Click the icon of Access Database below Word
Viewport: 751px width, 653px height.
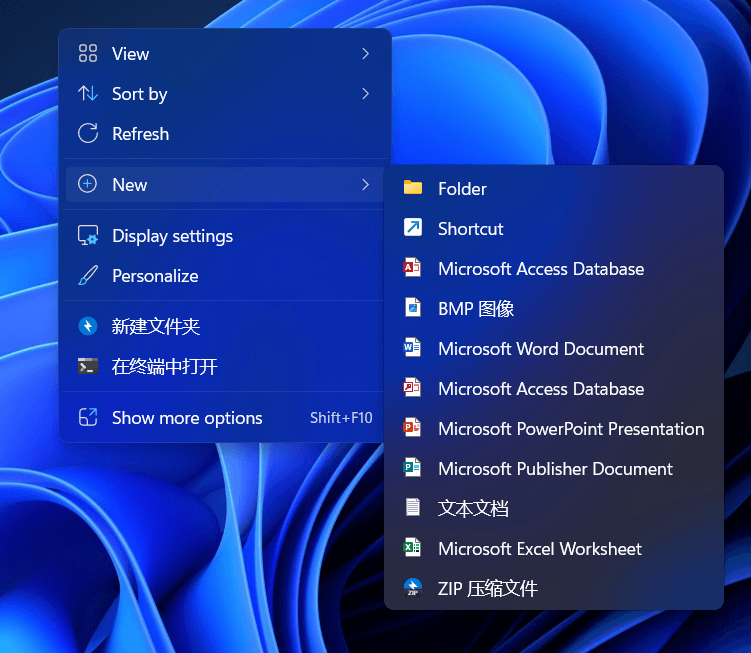(x=412, y=387)
